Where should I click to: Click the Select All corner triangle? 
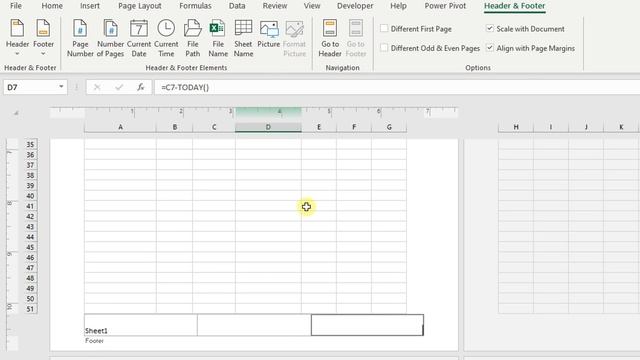tap(16, 113)
